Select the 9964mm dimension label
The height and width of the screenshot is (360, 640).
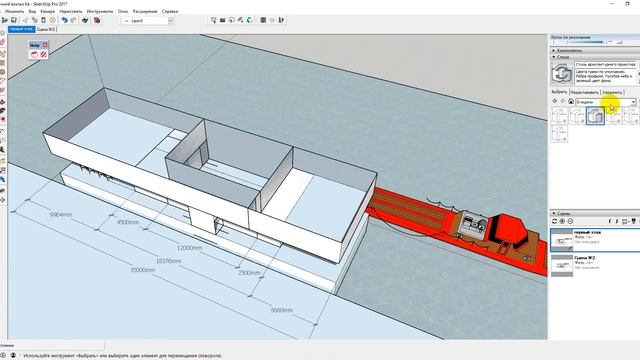click(x=61, y=214)
